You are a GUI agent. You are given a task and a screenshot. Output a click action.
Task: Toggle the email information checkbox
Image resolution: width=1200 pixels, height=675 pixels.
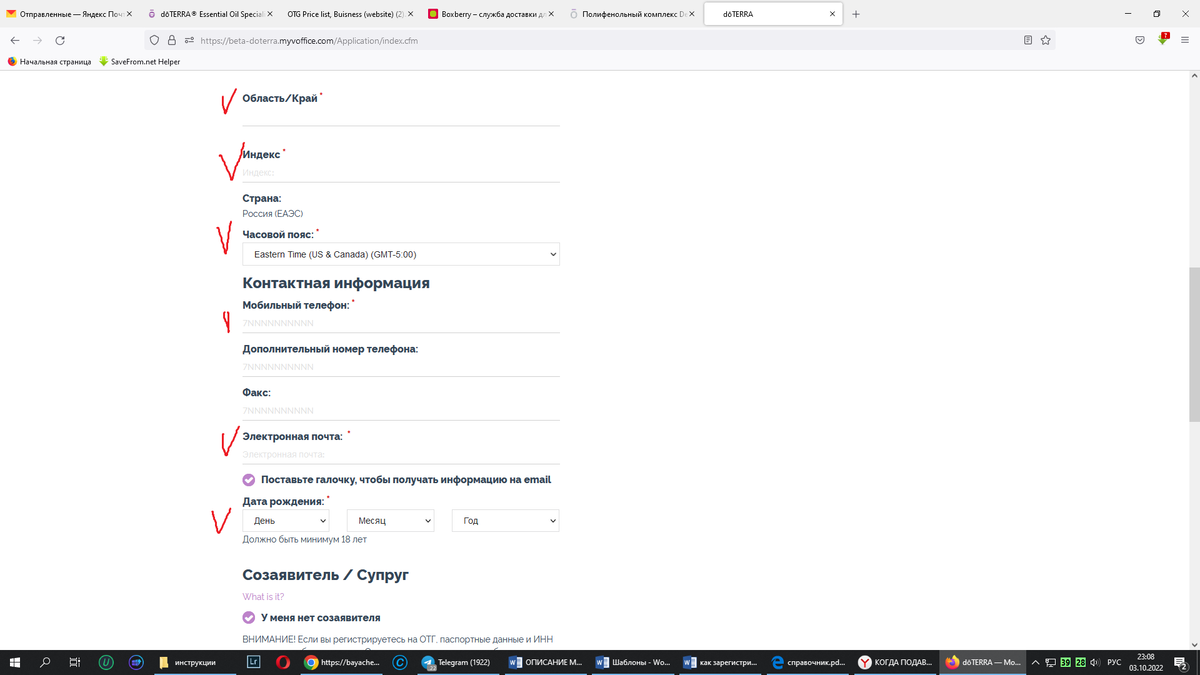point(249,480)
